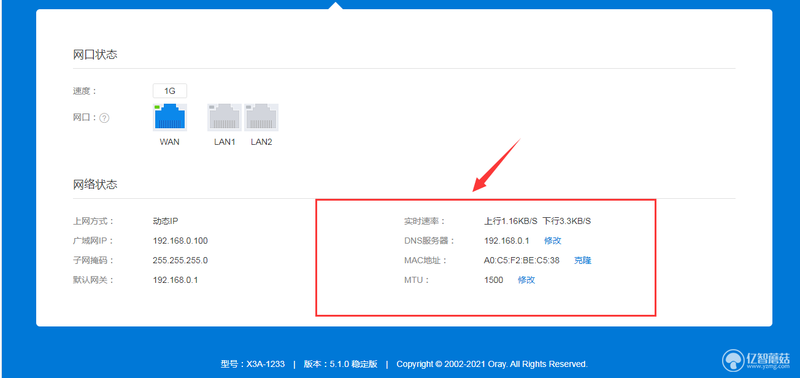This screenshot has width=800, height=378.
Task: Click the 实时速率 upload download text
Action: (538, 221)
